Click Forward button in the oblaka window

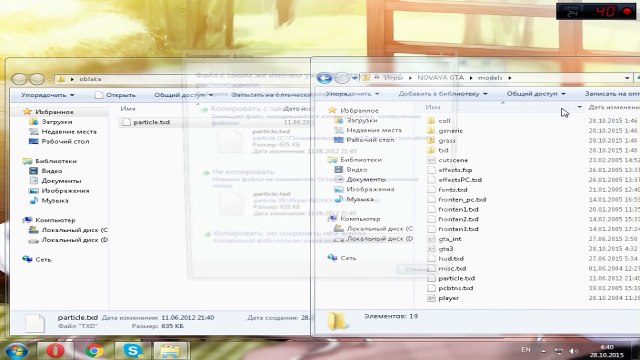(x=37, y=79)
